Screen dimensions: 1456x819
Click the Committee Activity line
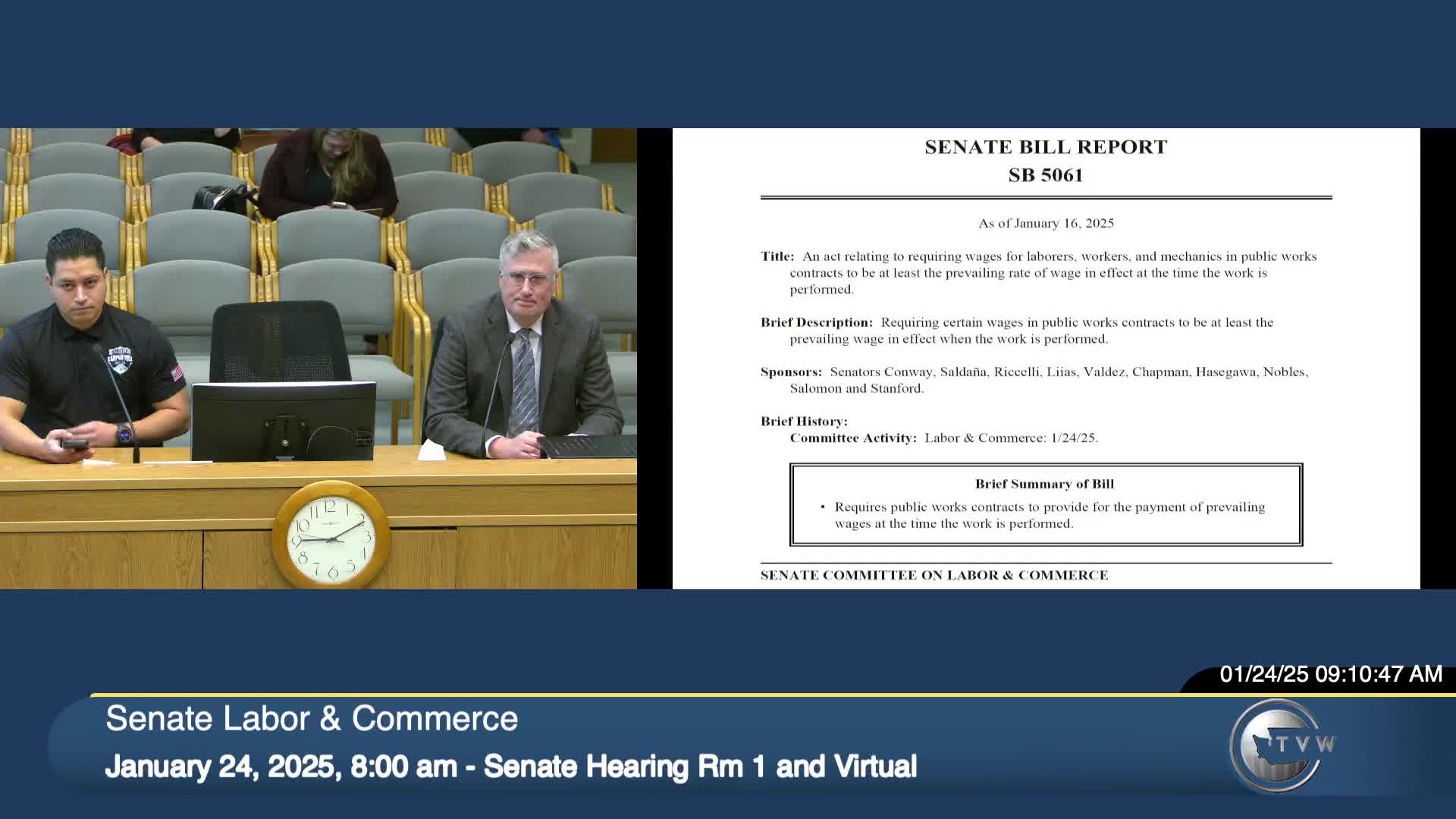pyautogui.click(x=943, y=438)
